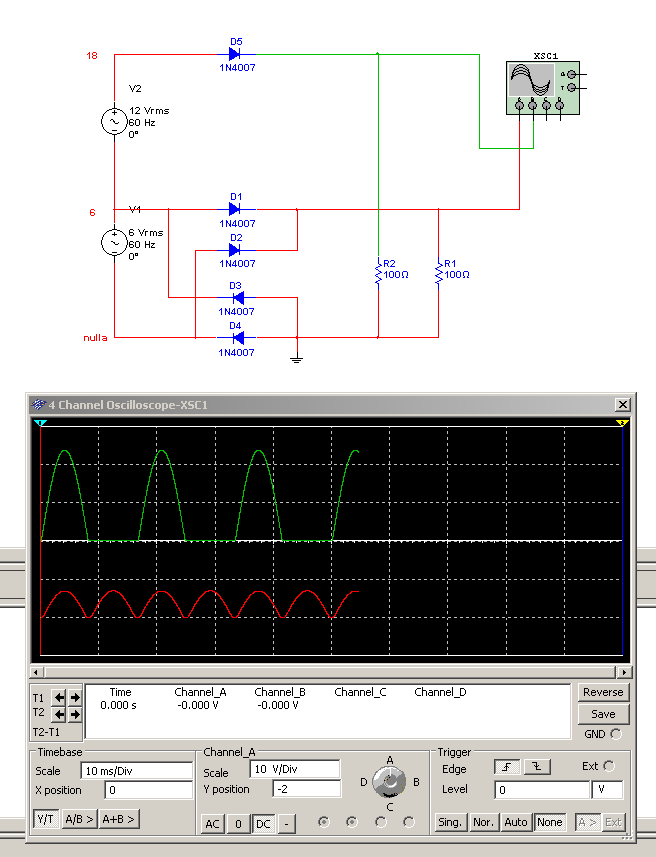The image size is (656, 857).
Task: Move cursor T1 left arrow
Action: point(59,697)
